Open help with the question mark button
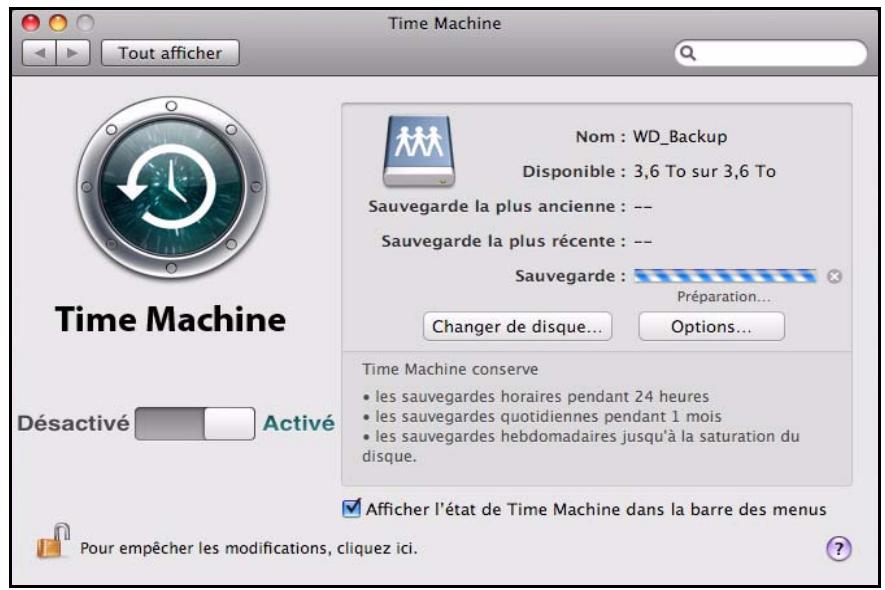The image size is (885, 590). tap(839, 548)
